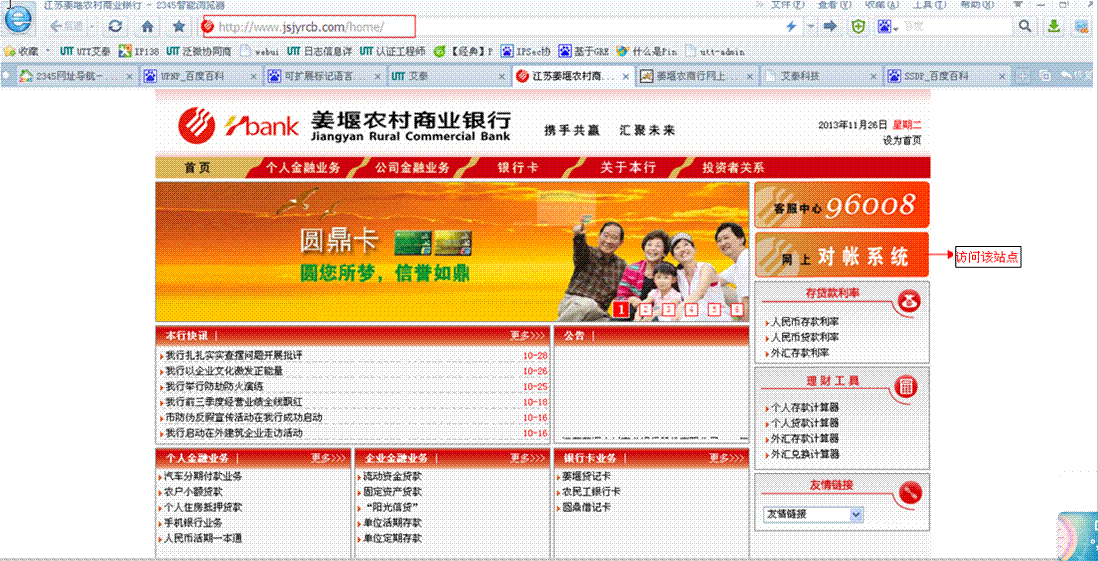
Task: Open the green shield security icon
Action: tap(858, 27)
